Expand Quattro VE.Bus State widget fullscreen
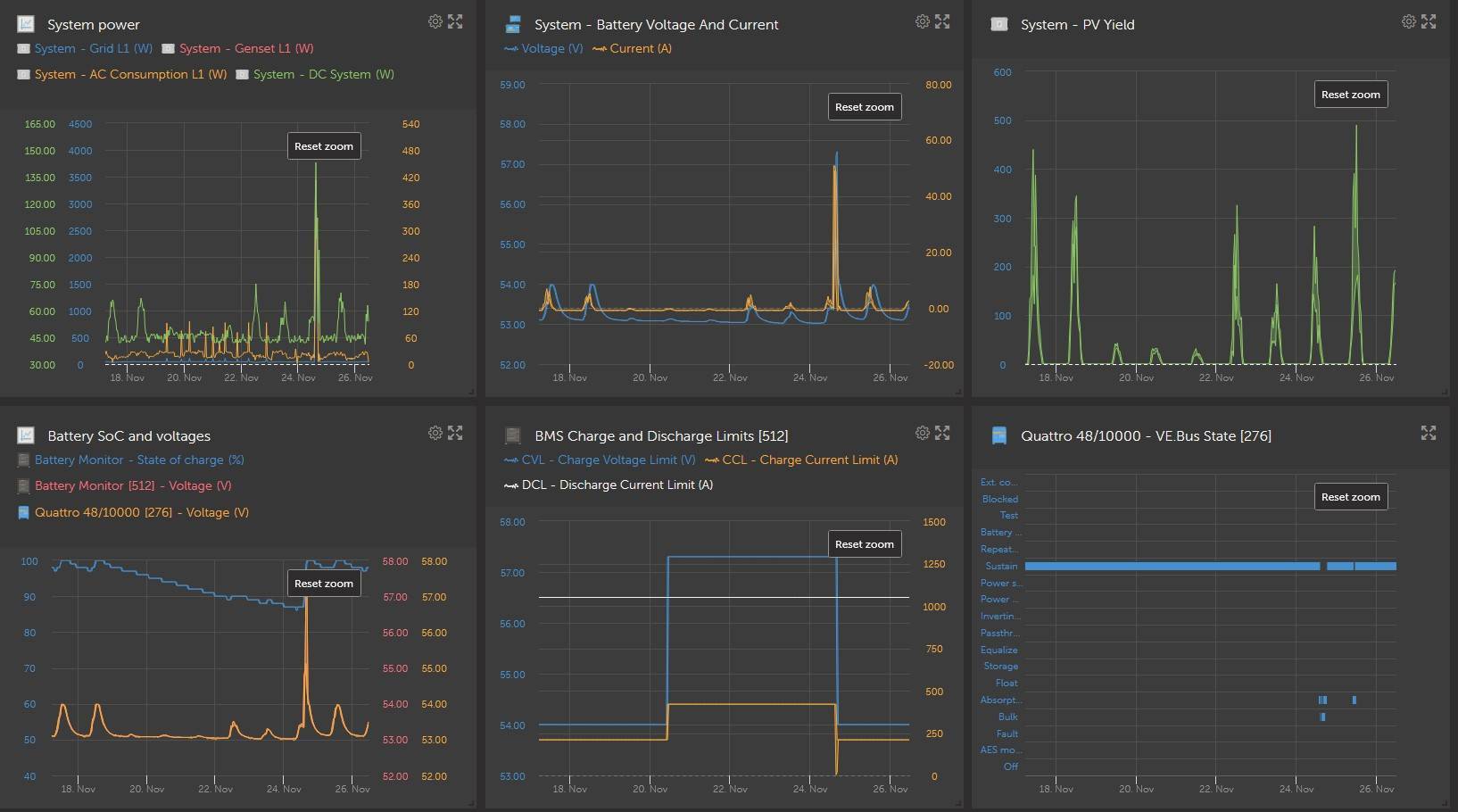The width and height of the screenshot is (1458, 812). (x=1429, y=433)
